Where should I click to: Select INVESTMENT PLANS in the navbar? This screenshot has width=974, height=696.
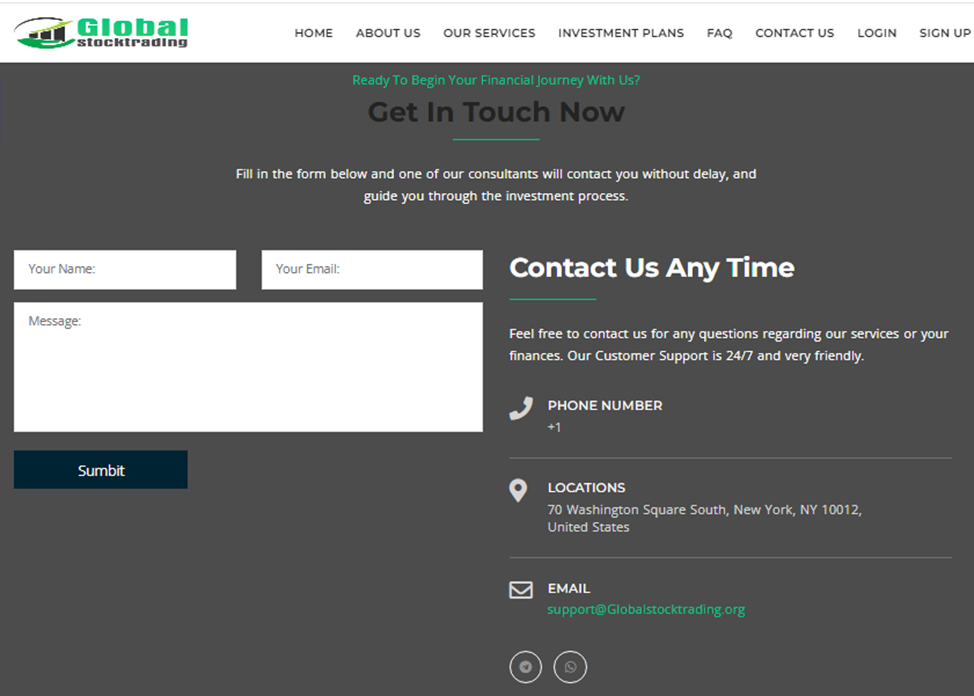pyautogui.click(x=621, y=33)
